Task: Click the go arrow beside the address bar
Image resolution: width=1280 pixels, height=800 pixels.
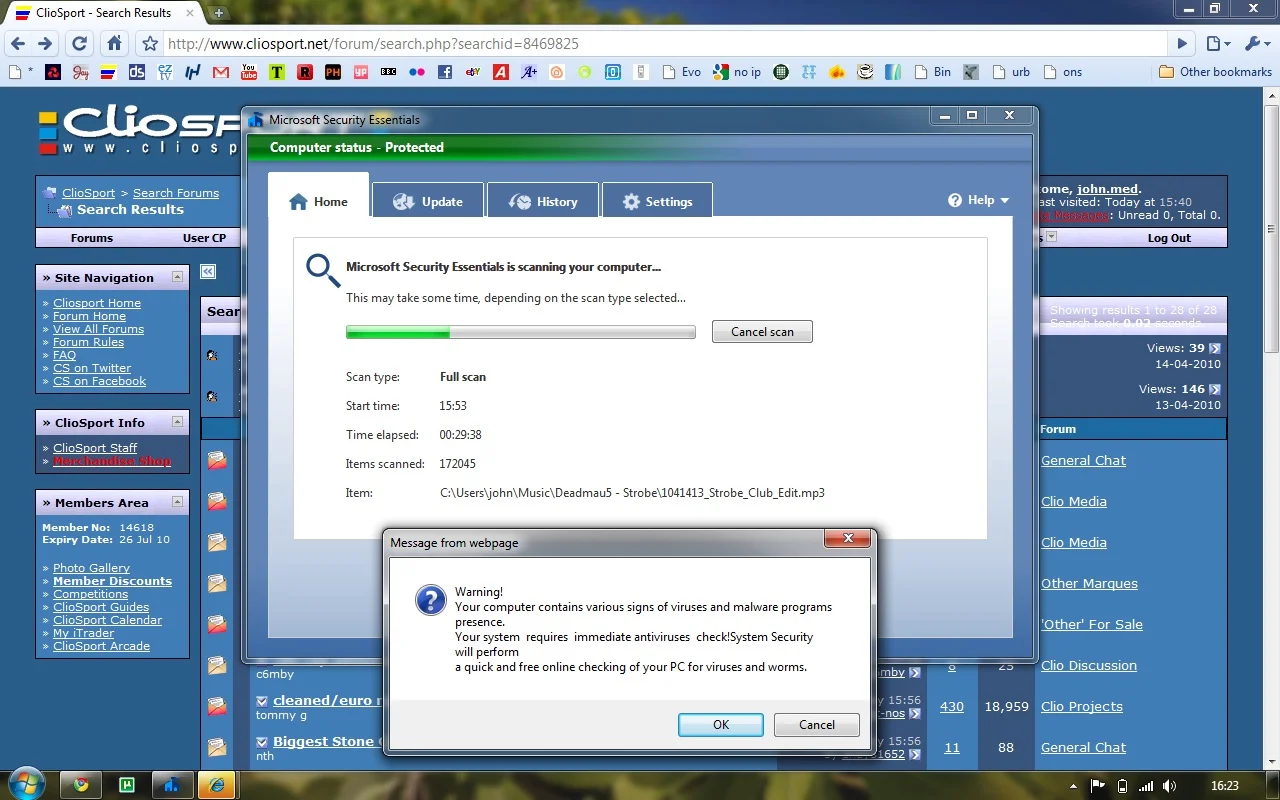Action: point(1182,44)
